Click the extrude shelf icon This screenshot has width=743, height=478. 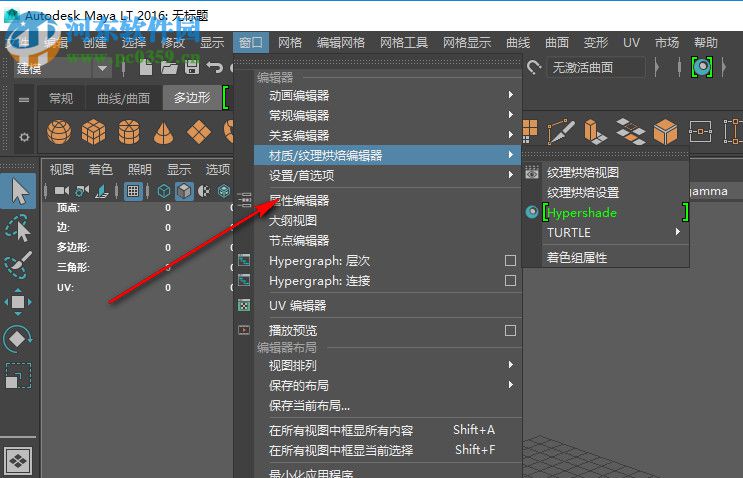click(x=595, y=132)
